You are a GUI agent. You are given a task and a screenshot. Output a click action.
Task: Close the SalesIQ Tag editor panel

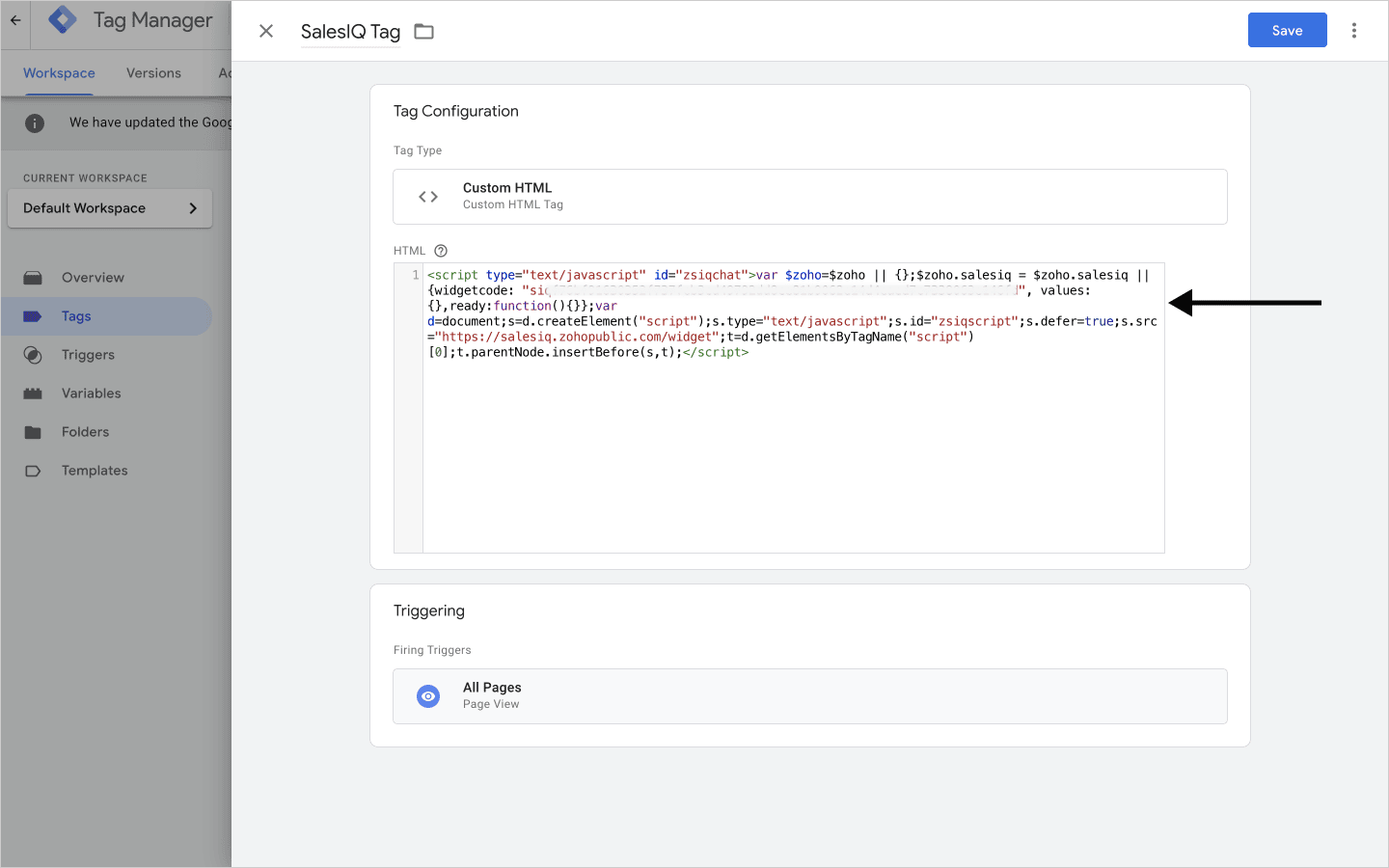(x=266, y=31)
